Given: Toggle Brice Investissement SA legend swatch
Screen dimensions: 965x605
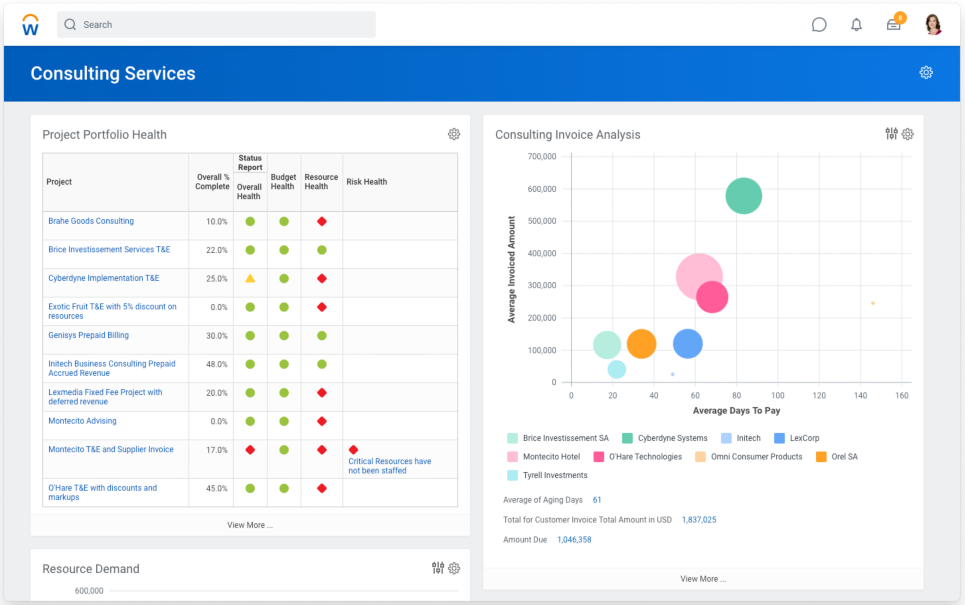Looking at the screenshot, I should 512,438.
